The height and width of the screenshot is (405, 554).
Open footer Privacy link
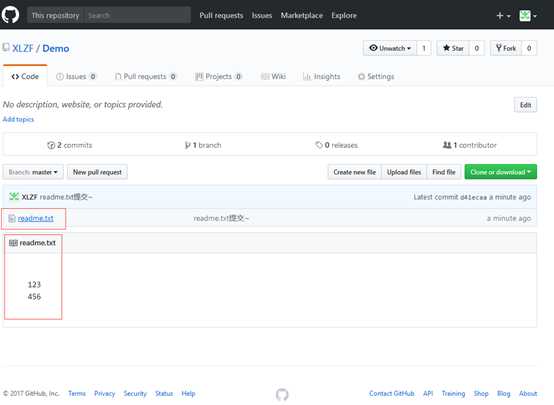click(105, 393)
